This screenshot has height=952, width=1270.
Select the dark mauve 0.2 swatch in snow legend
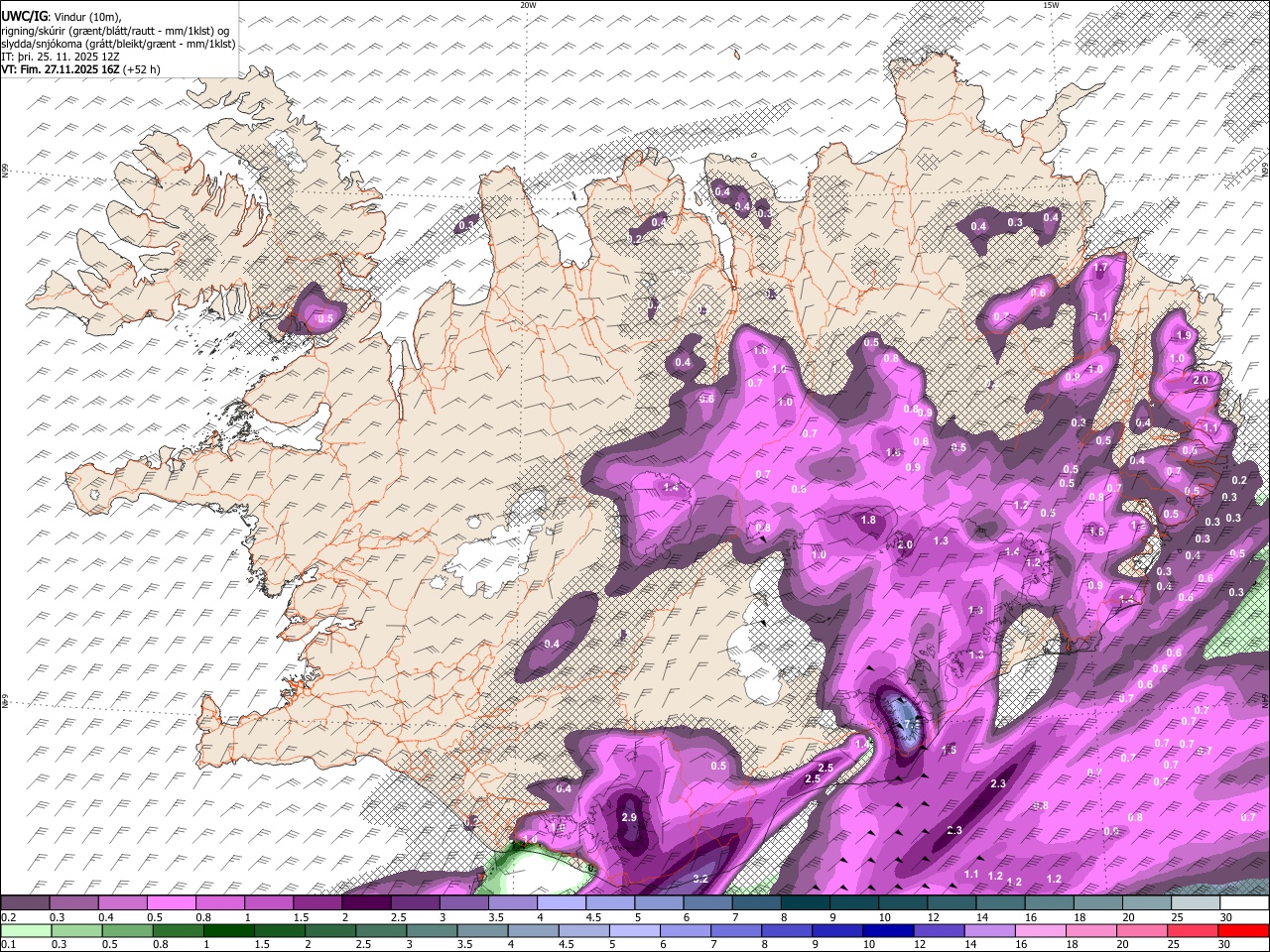click(25, 903)
